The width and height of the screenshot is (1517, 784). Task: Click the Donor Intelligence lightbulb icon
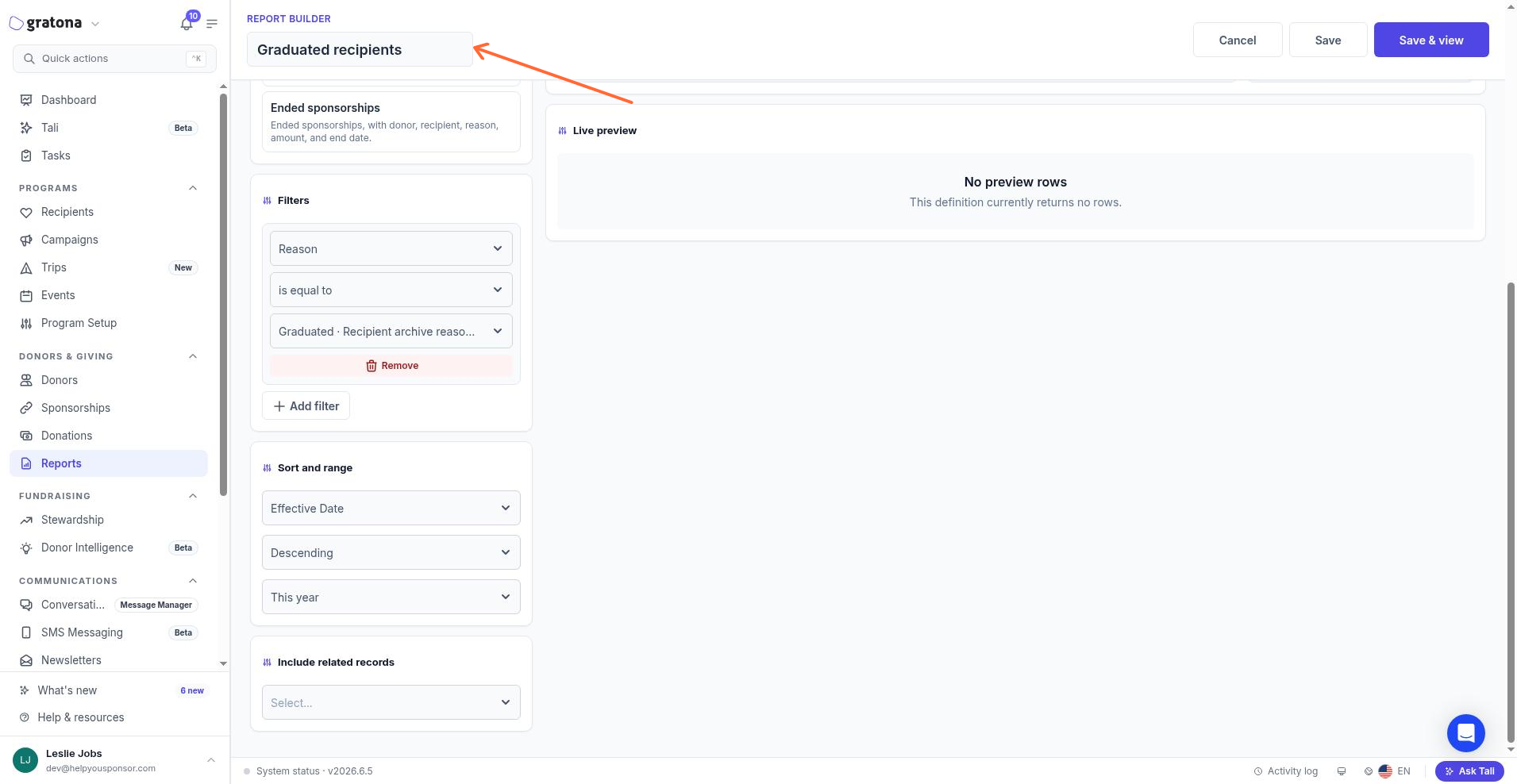(26, 548)
